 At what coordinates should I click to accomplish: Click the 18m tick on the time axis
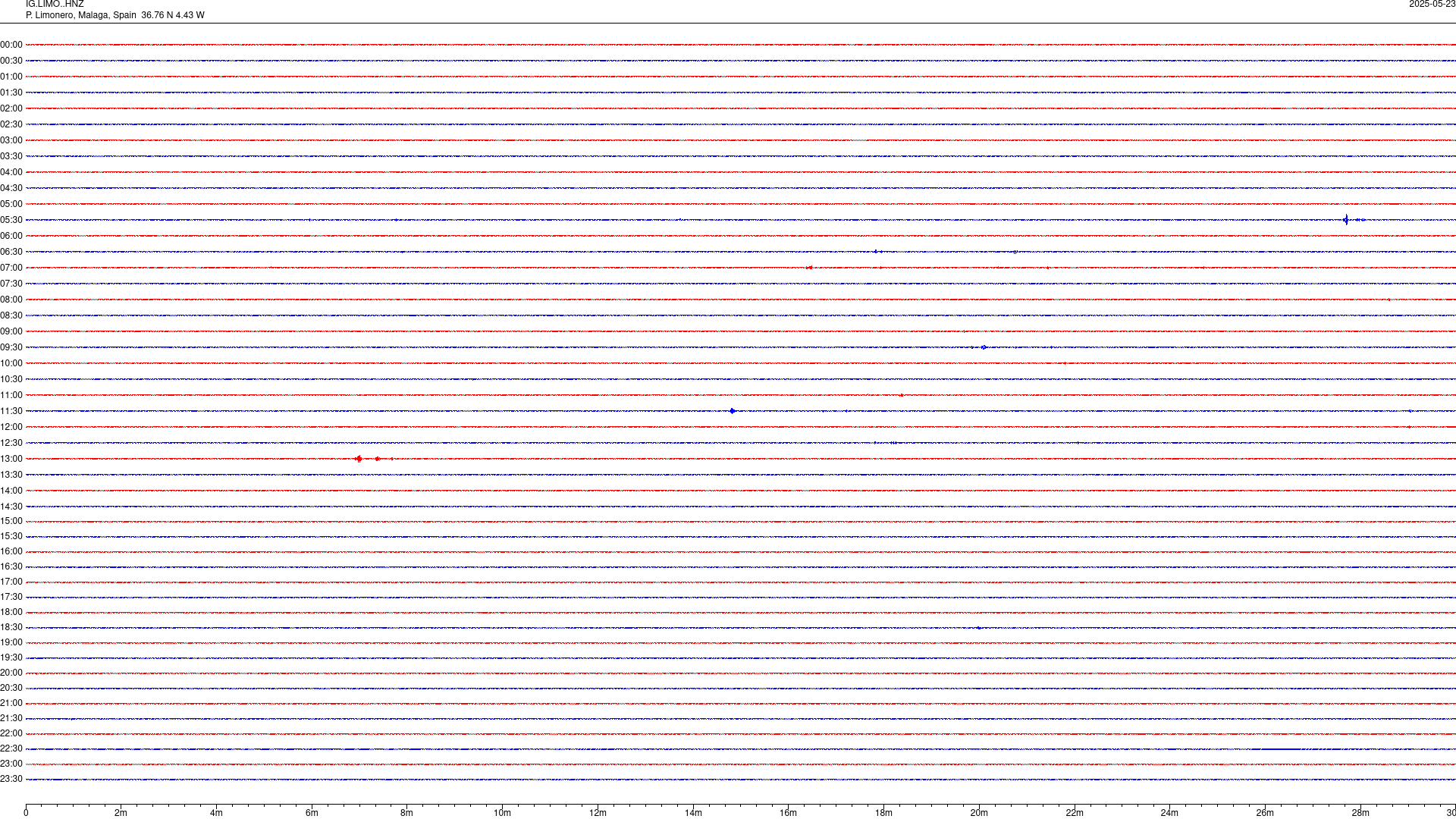(883, 813)
